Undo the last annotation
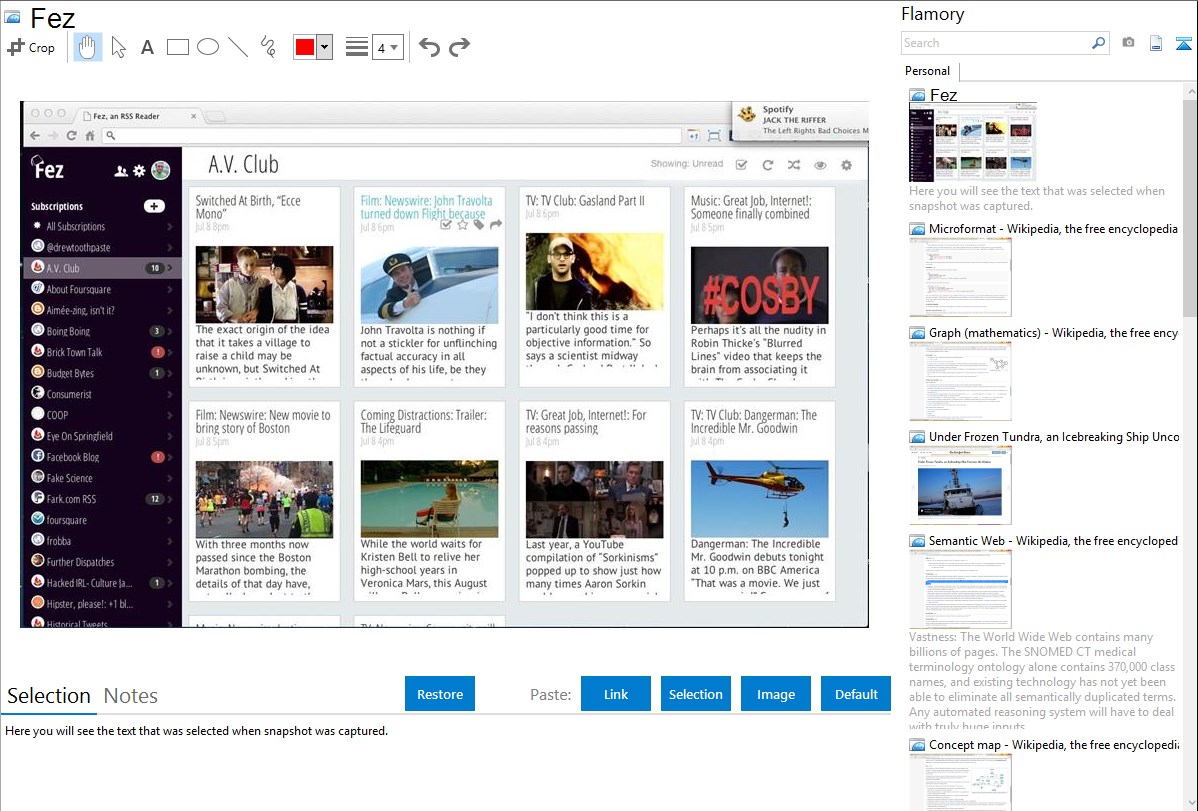This screenshot has width=1198, height=811. click(x=429, y=47)
